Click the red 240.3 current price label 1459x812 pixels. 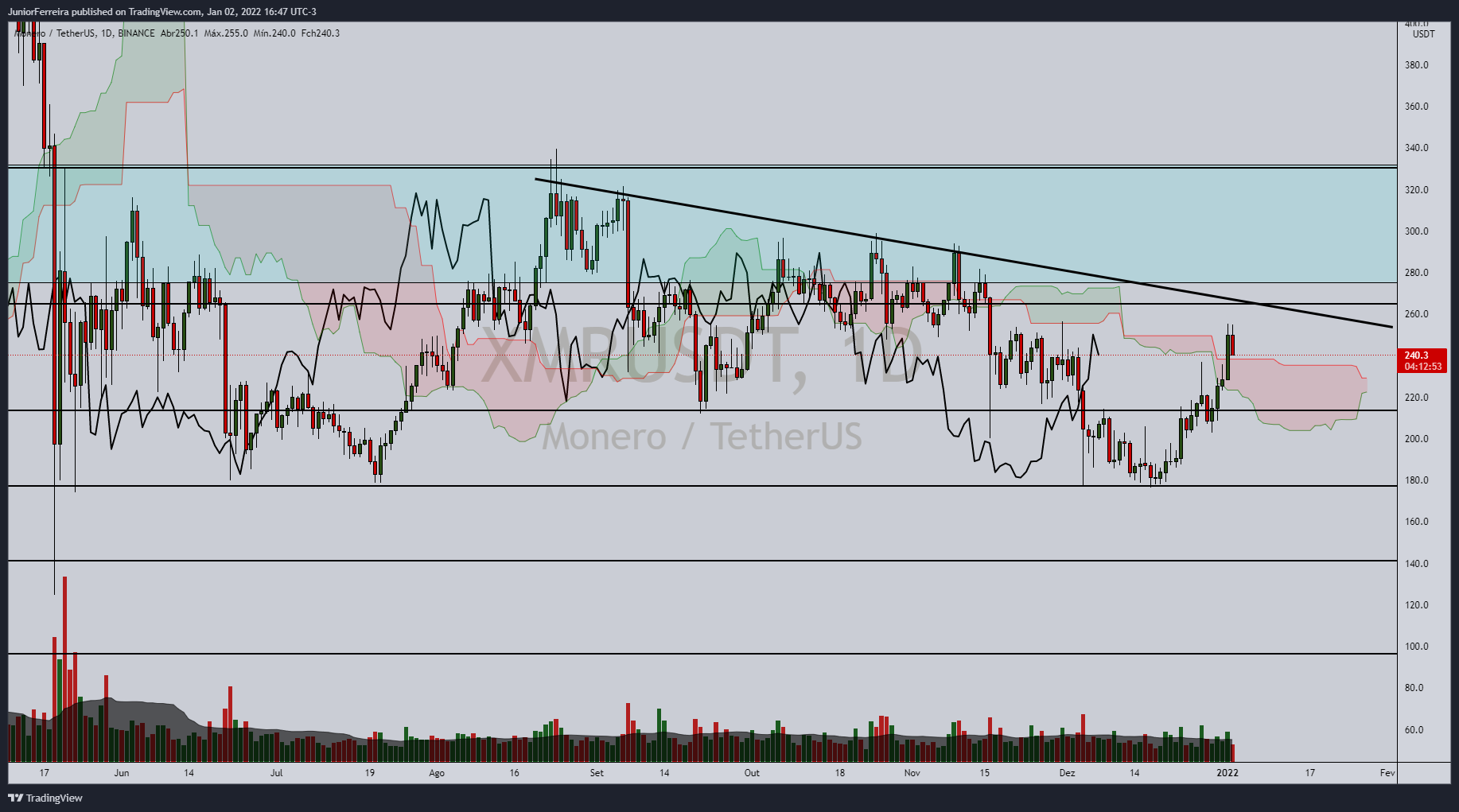pyautogui.click(x=1422, y=361)
